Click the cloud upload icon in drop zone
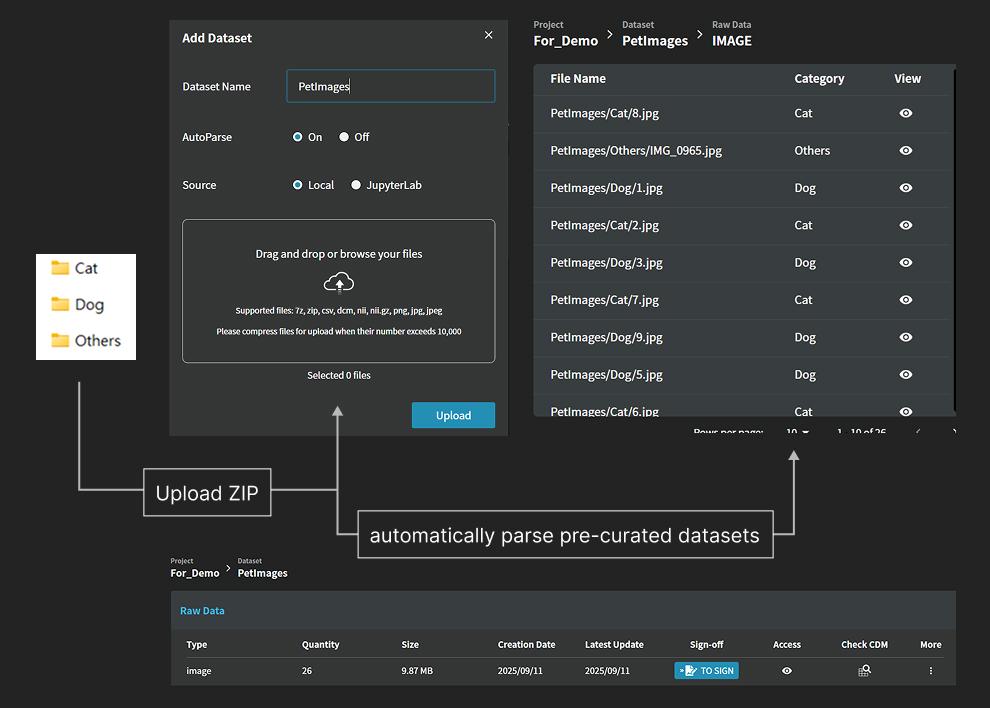The width and height of the screenshot is (990, 708). 339,283
